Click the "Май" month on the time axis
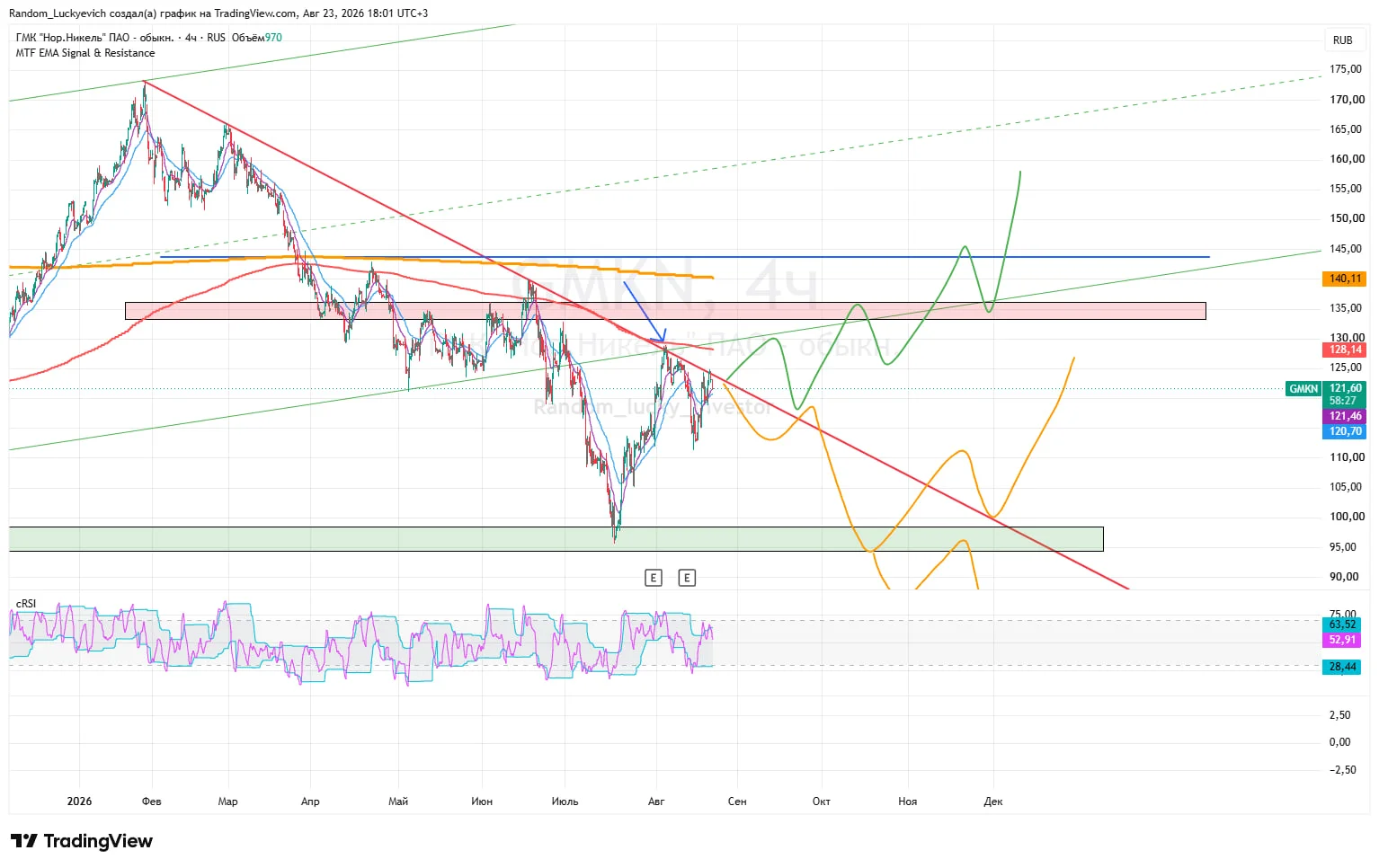This screenshot has height=868, width=1379. (398, 802)
